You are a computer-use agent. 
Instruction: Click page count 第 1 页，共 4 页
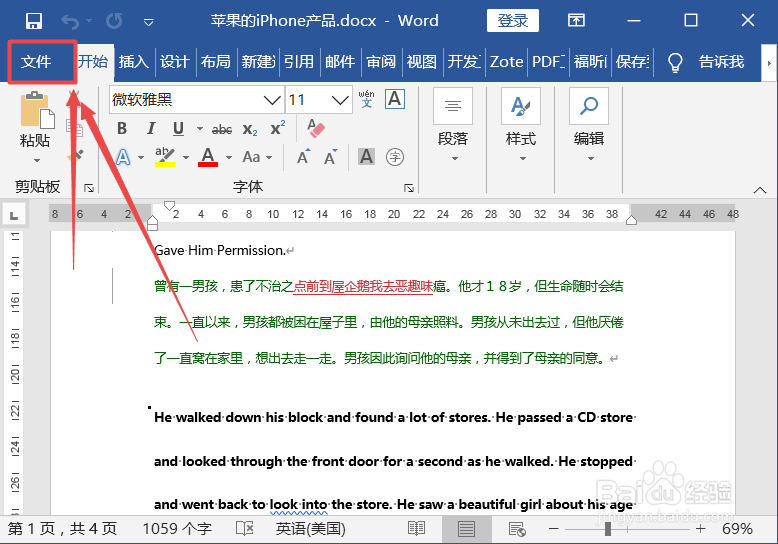click(63, 529)
